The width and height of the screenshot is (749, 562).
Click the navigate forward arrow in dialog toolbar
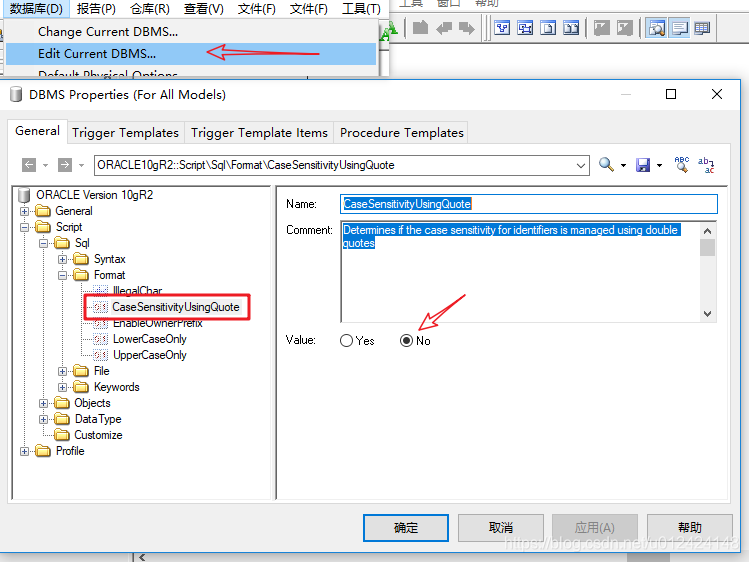pos(65,165)
